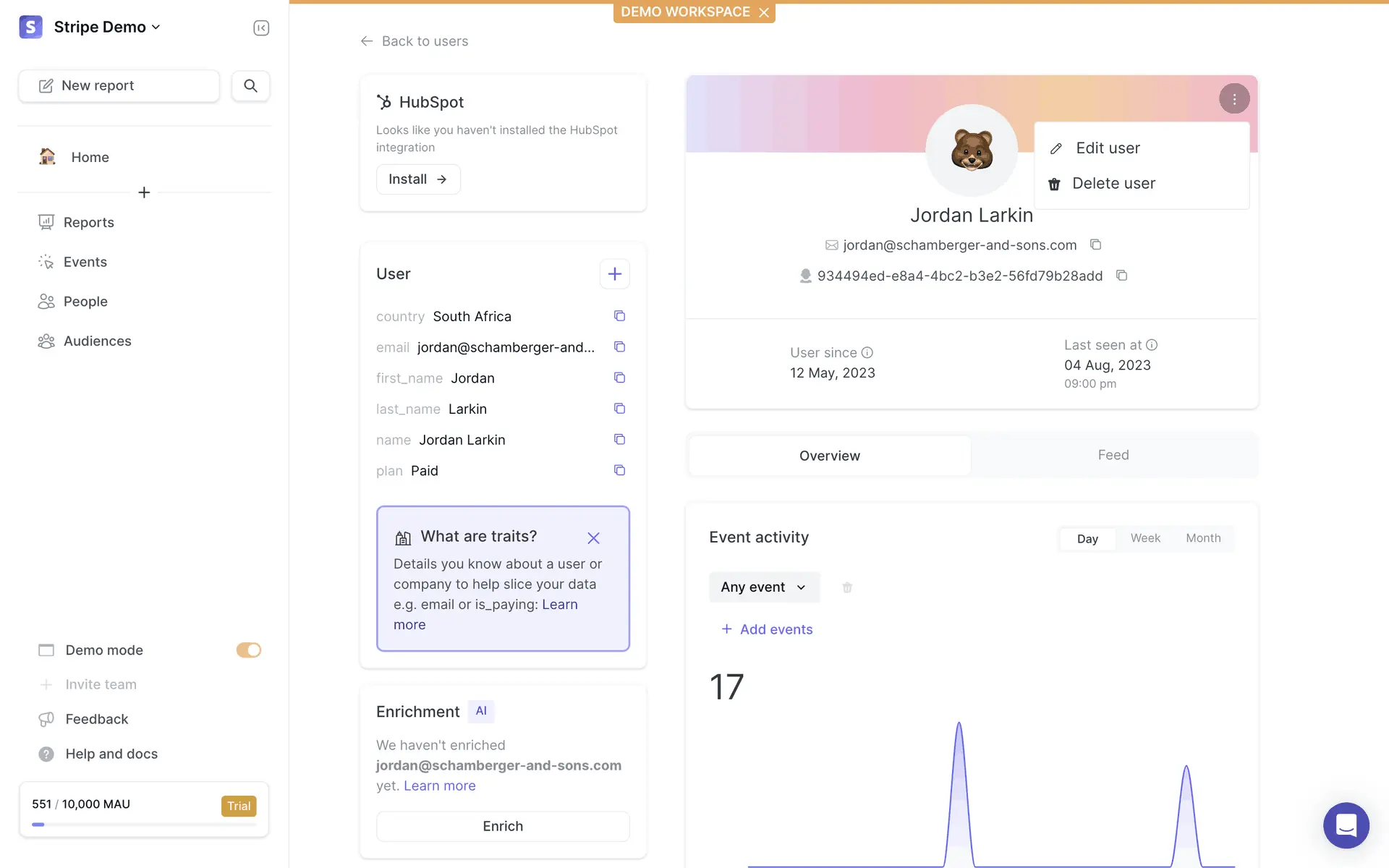Image resolution: width=1389 pixels, height=868 pixels.
Task: Copy the user ID string
Action: pos(1121,276)
